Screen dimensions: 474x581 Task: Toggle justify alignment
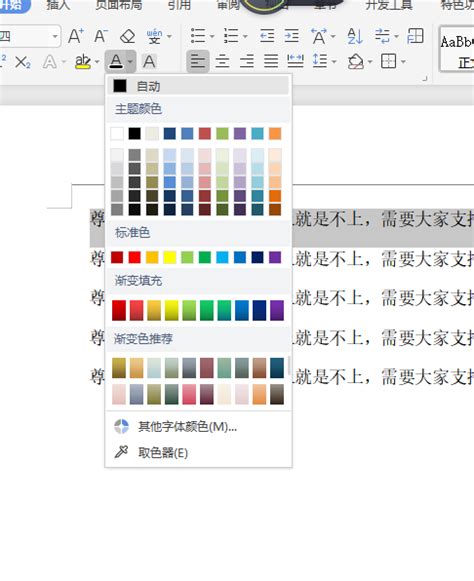click(x=271, y=61)
